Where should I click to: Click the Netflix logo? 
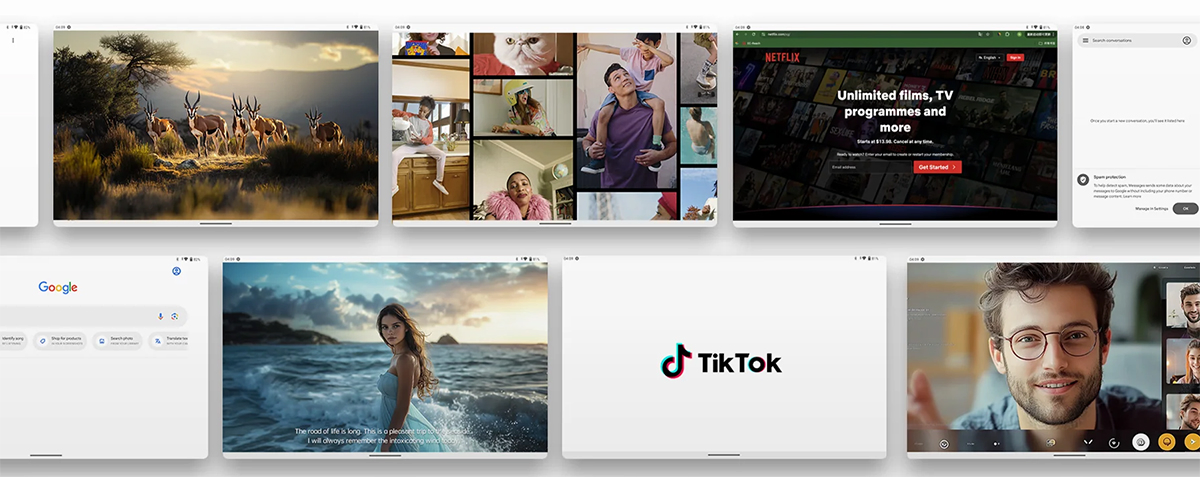coord(780,58)
